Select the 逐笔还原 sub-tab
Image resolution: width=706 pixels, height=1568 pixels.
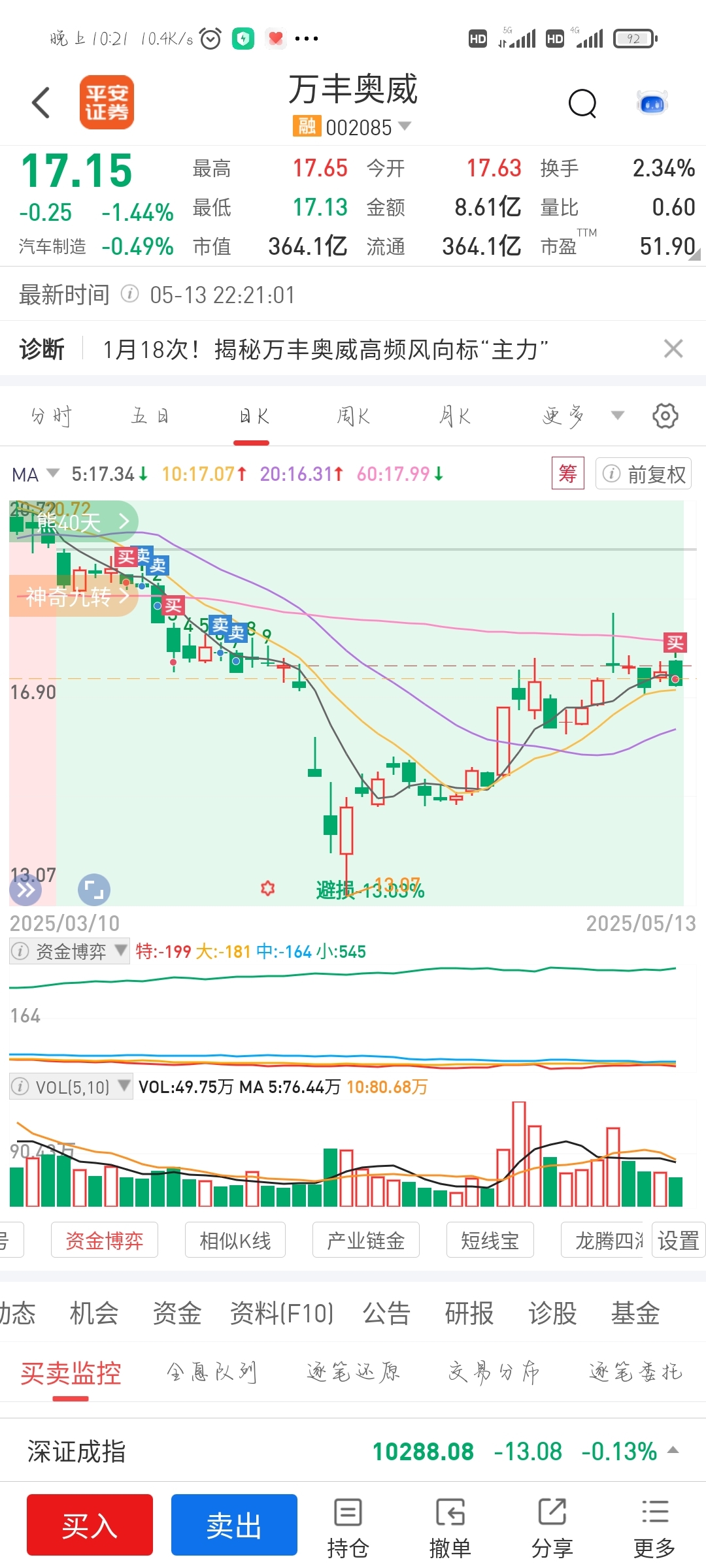(x=353, y=1373)
